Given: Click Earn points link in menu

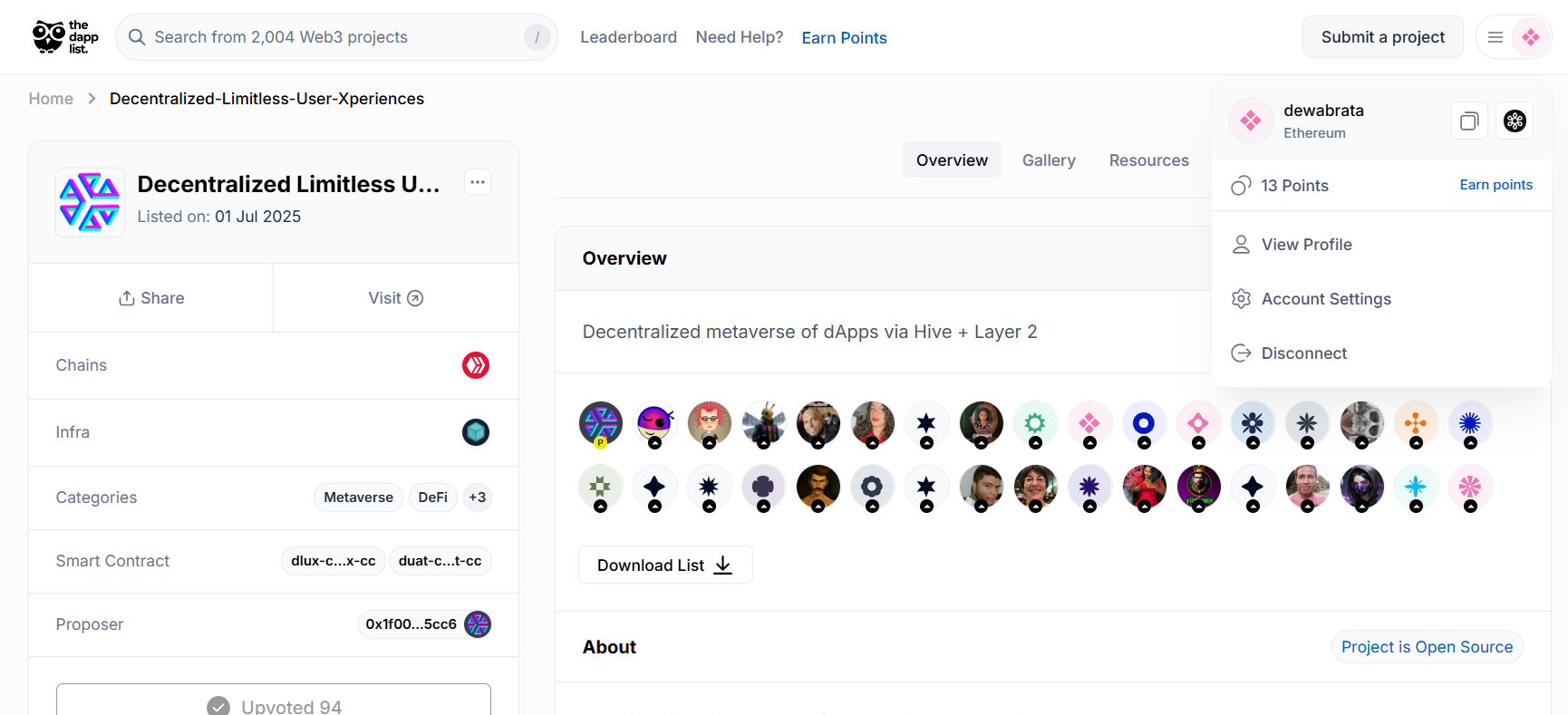Looking at the screenshot, I should click(x=1495, y=185).
